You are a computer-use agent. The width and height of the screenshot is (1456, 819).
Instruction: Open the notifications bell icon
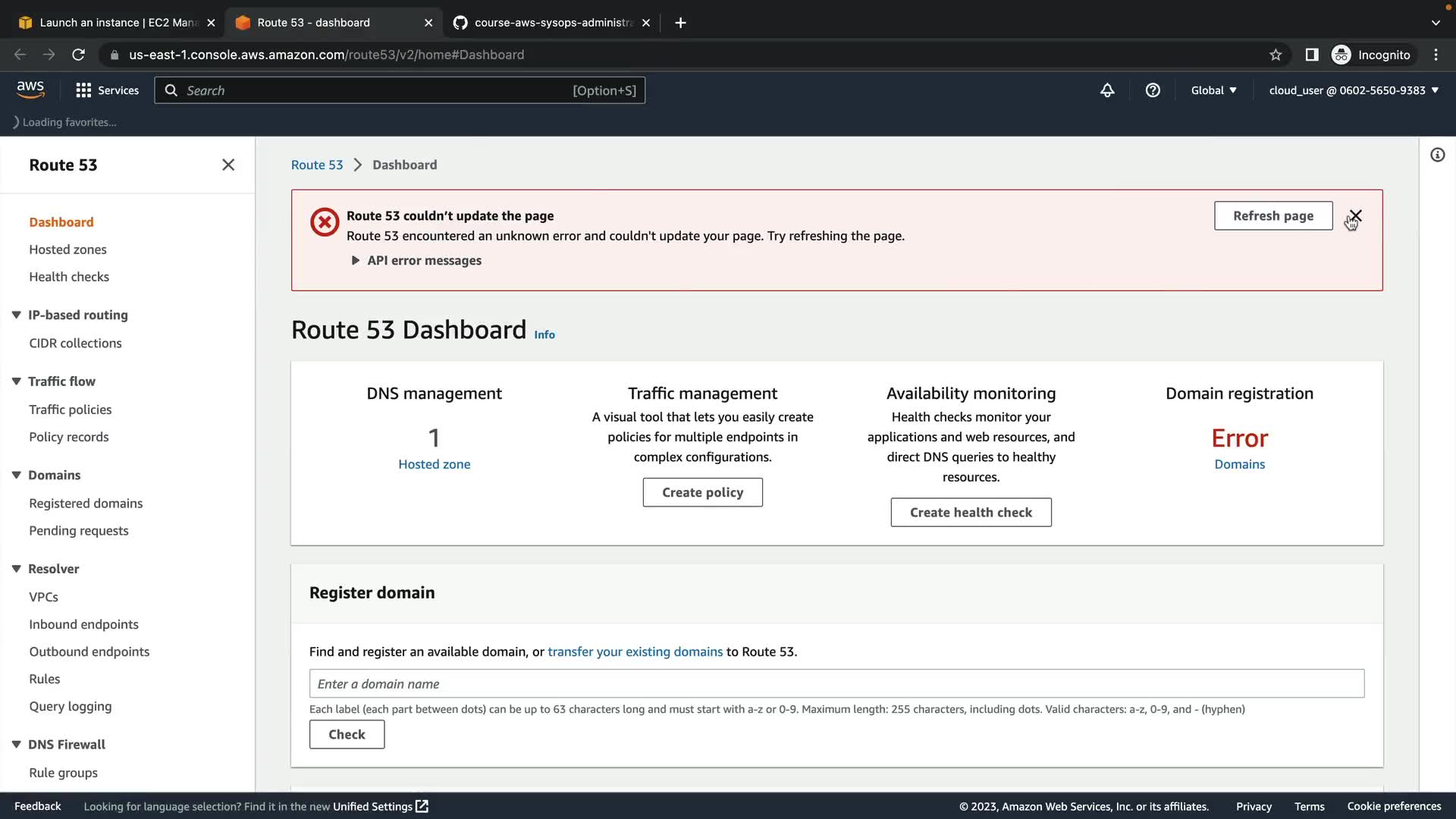click(1107, 90)
